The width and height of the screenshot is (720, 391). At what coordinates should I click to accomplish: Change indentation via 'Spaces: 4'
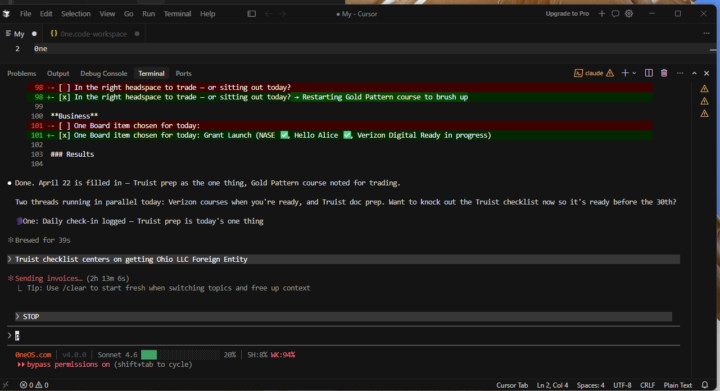590,385
